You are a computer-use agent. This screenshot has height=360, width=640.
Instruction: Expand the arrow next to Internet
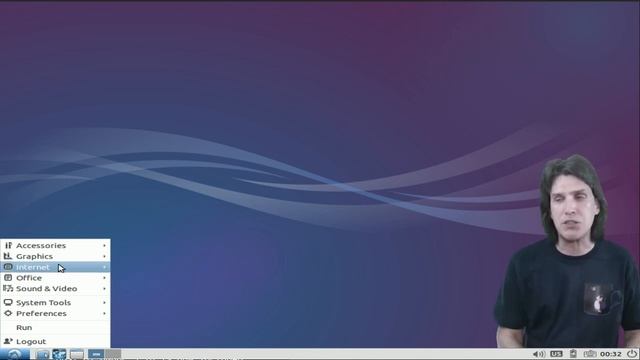pos(104,267)
